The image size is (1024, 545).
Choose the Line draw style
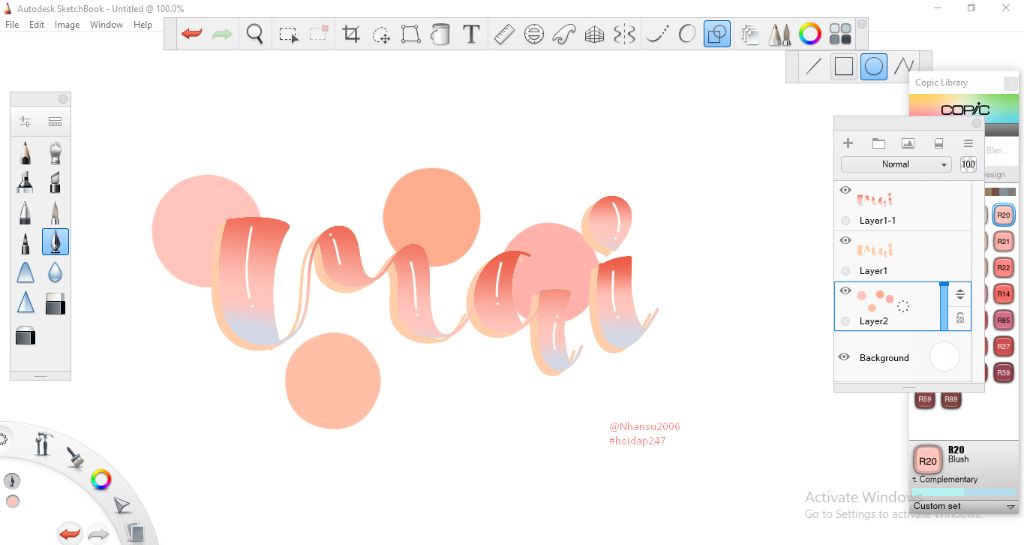813,66
